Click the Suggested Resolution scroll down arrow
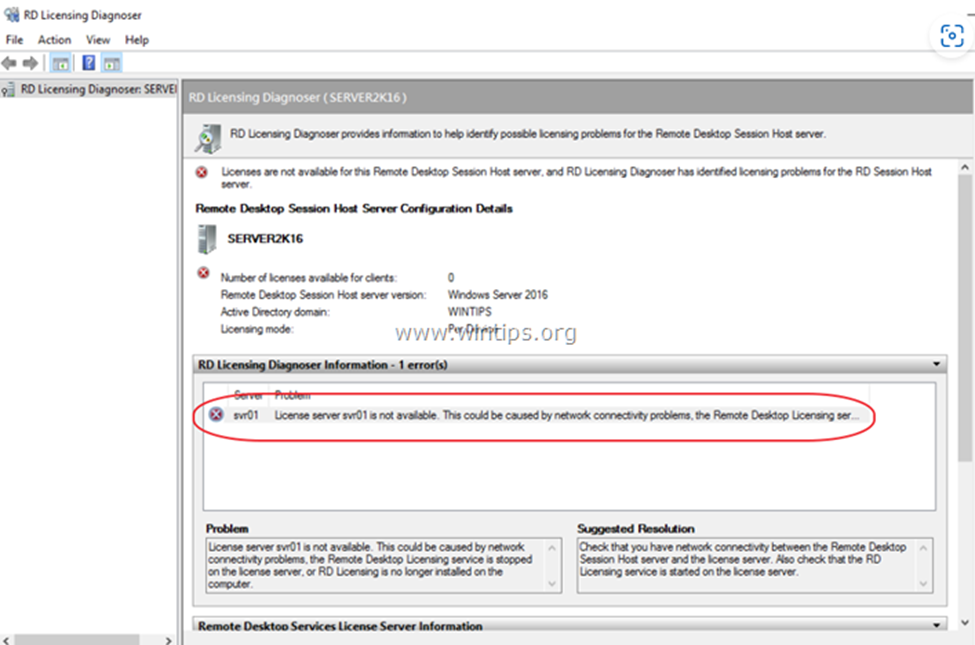 923,583
